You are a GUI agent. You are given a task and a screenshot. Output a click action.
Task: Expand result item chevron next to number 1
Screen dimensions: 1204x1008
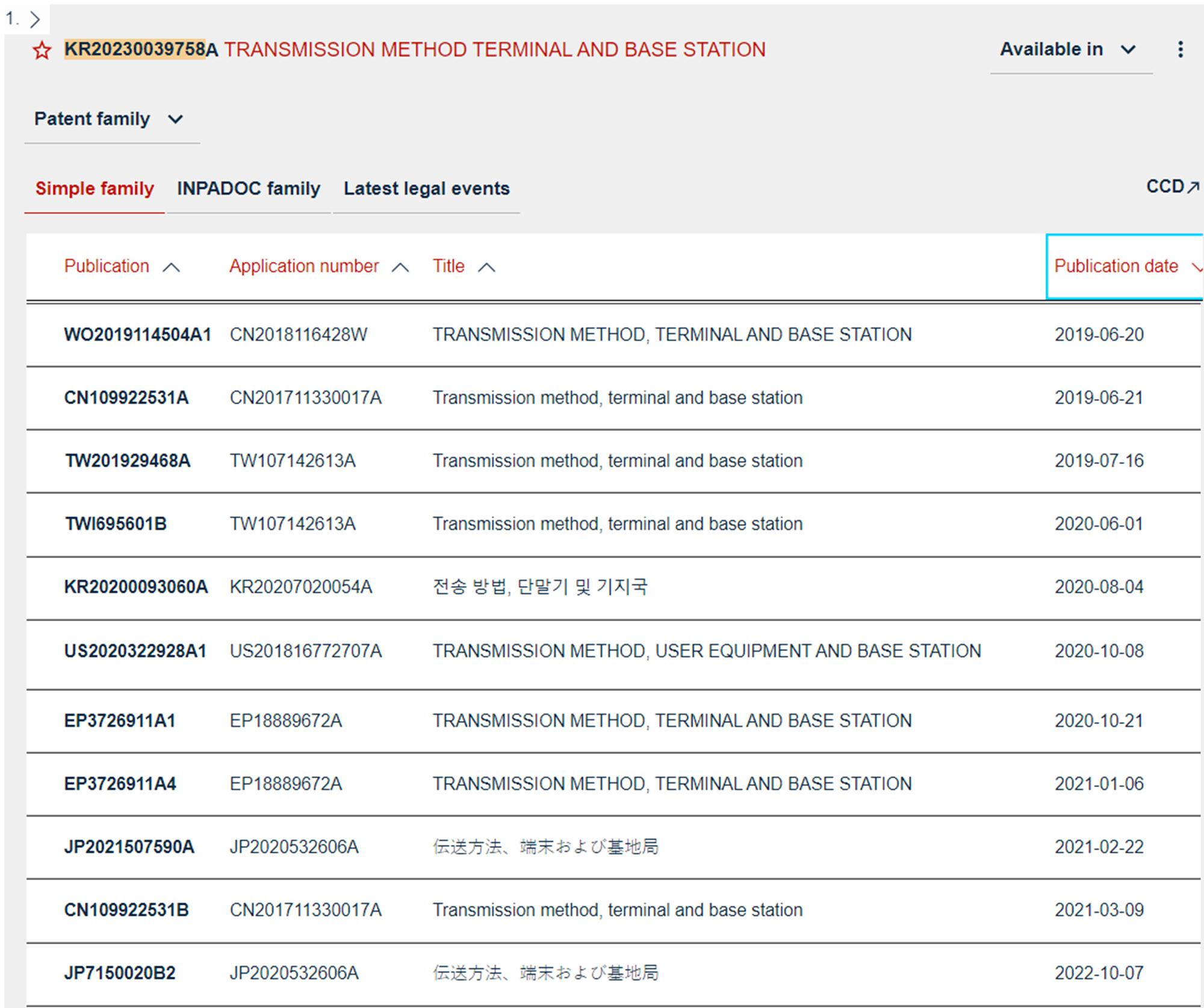(35, 19)
